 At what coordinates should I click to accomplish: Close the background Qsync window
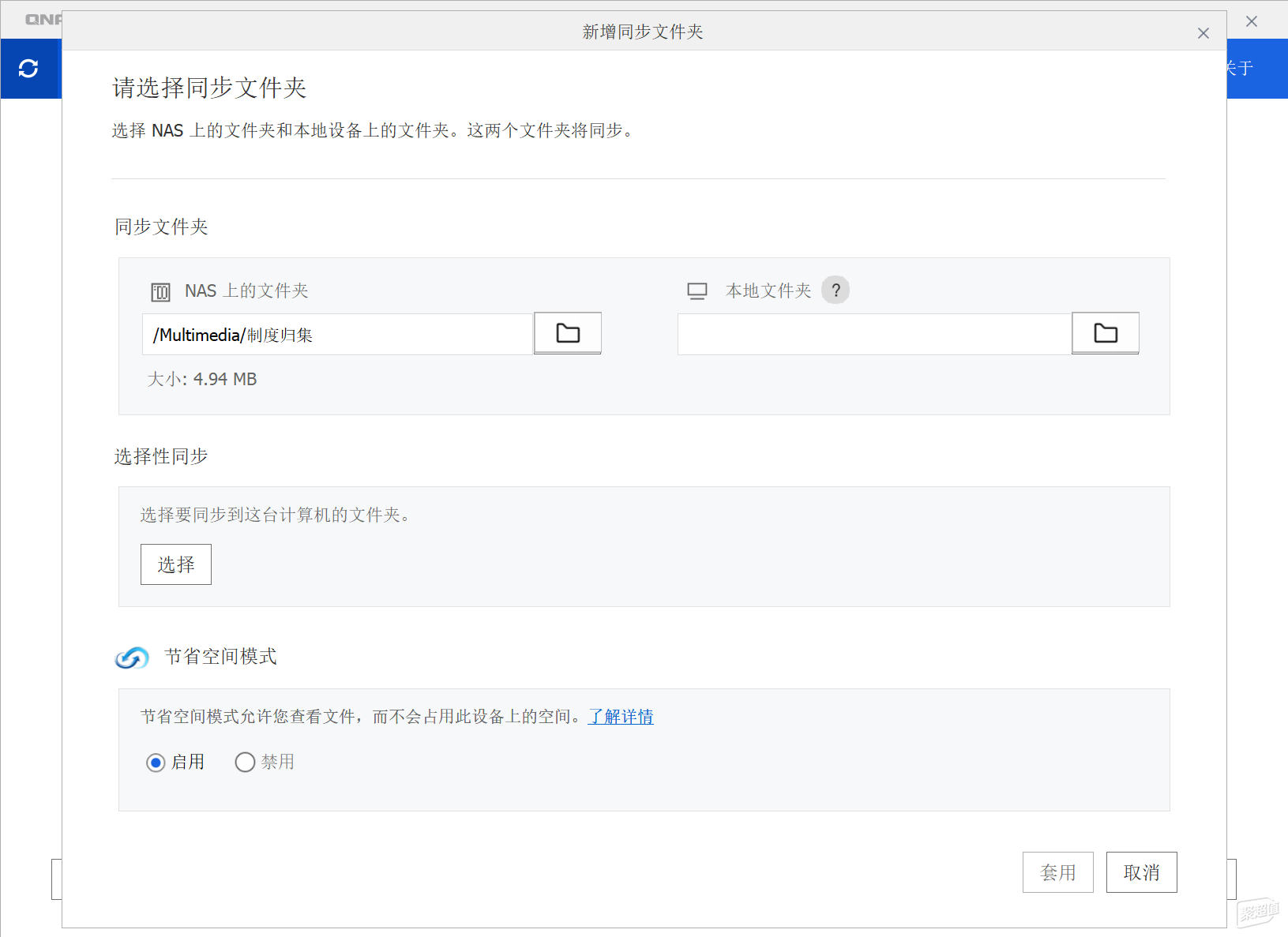tap(1252, 21)
